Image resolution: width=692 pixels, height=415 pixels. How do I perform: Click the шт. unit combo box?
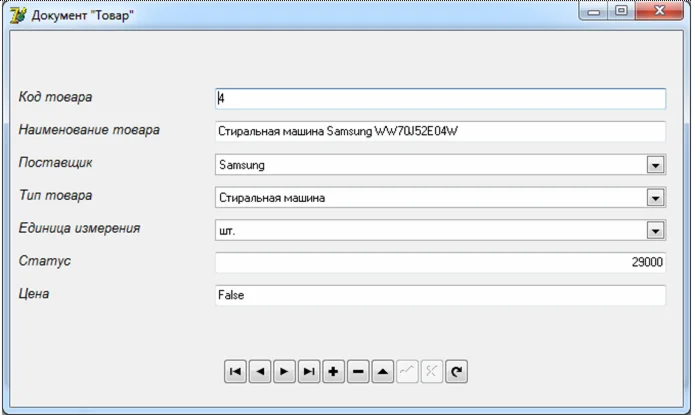440,230
